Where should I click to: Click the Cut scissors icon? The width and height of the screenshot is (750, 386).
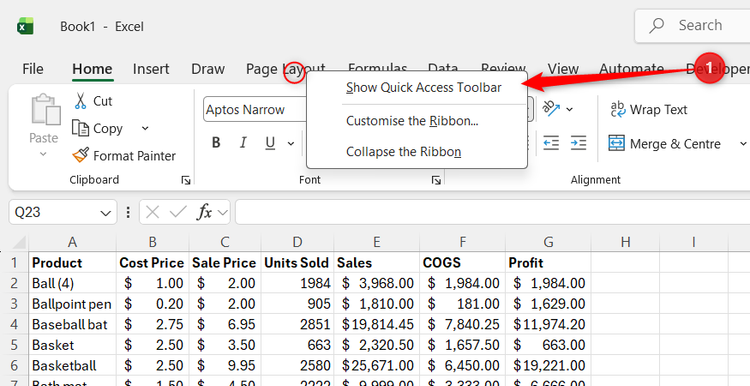[x=80, y=101]
